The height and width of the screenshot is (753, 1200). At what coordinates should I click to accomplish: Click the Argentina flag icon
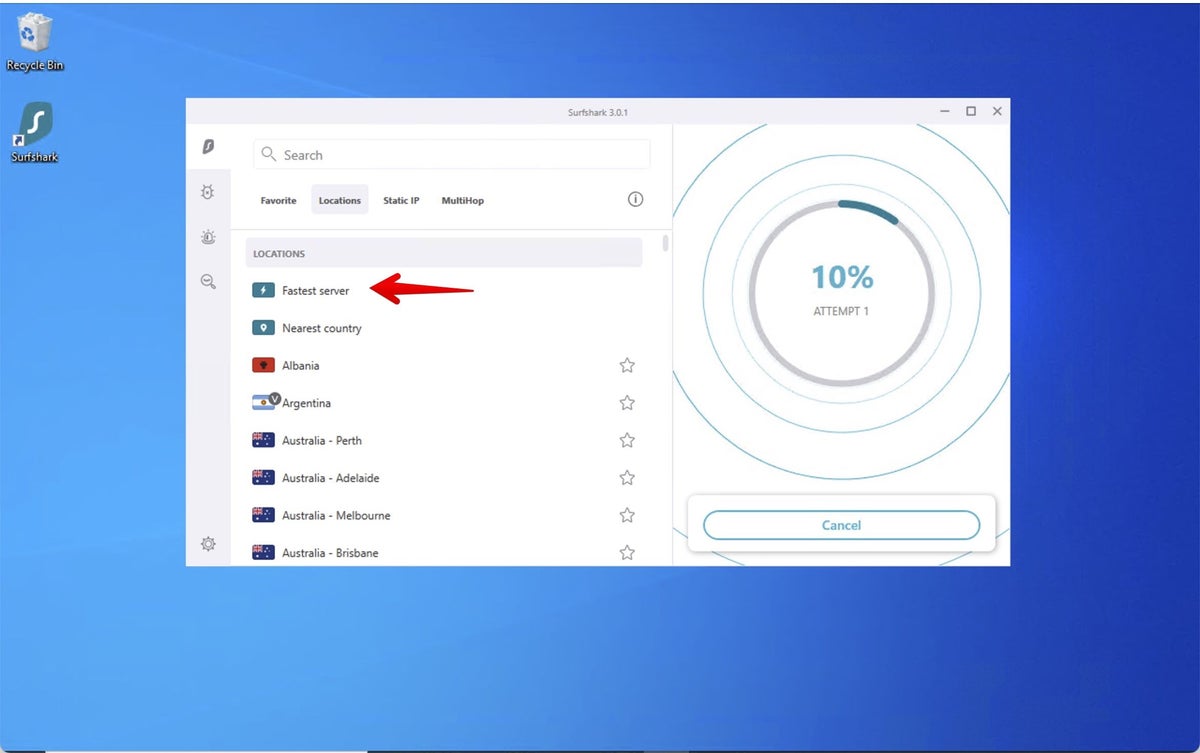click(264, 403)
